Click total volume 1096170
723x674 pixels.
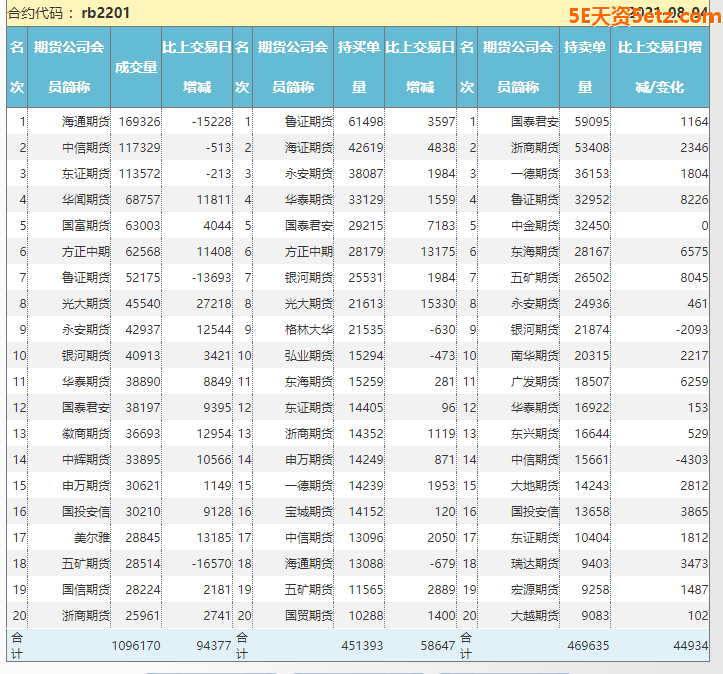click(x=136, y=645)
